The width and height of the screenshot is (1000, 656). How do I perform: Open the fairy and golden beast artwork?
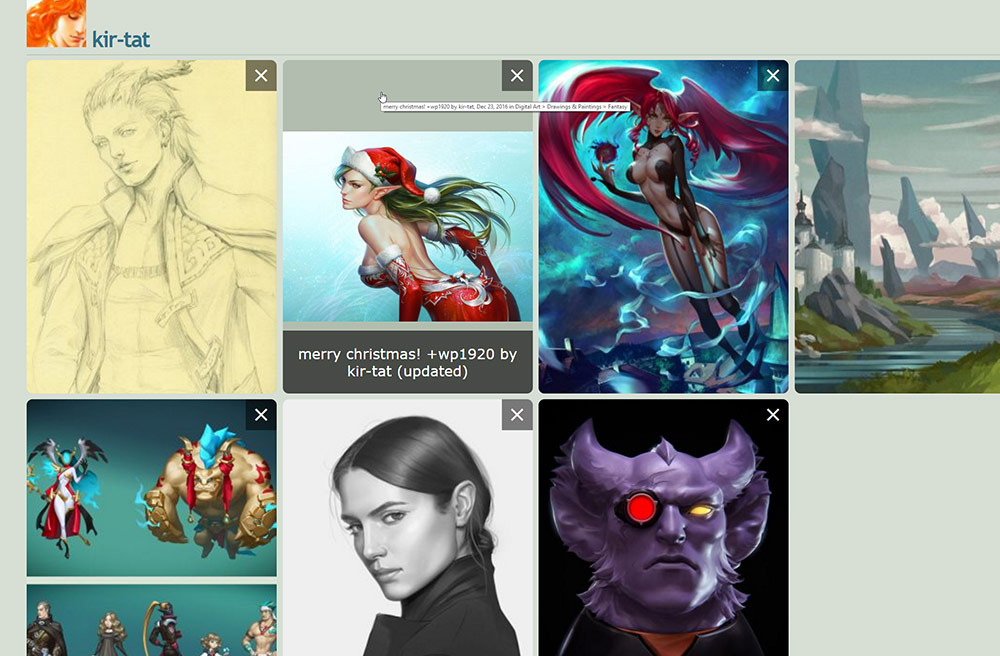[152, 488]
